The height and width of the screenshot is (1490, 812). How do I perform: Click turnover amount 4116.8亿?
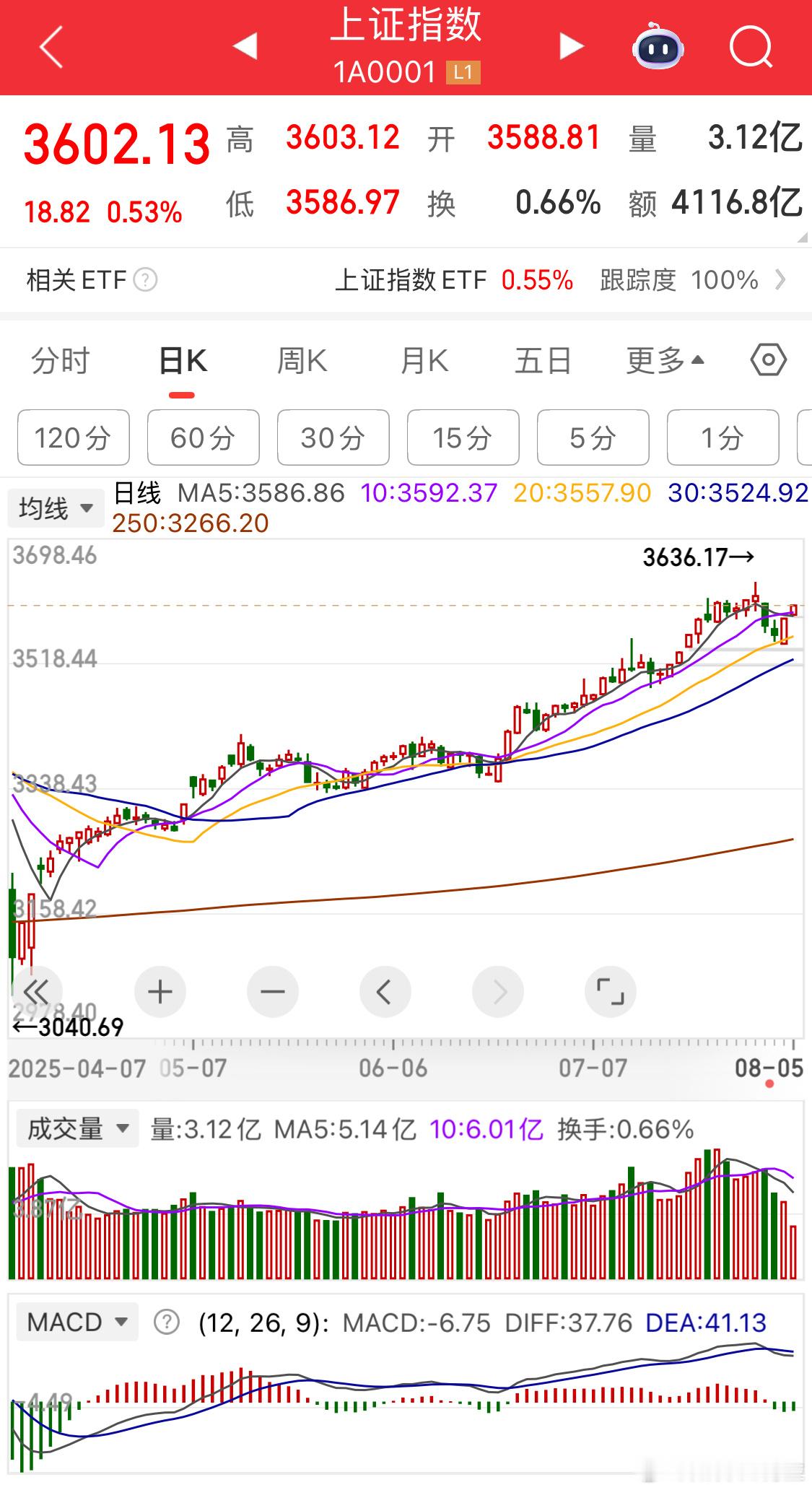(737, 202)
